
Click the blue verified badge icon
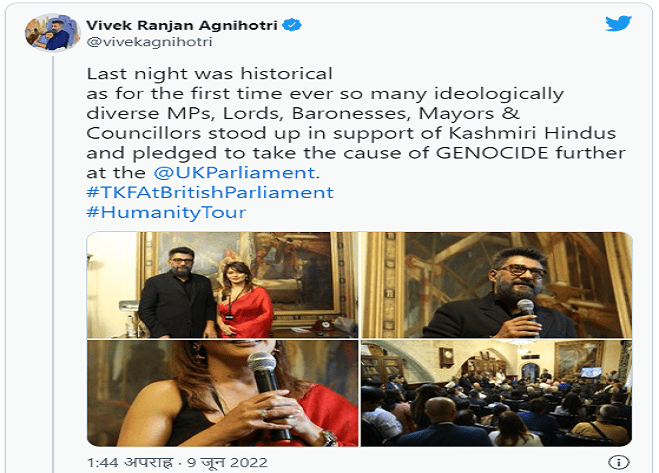pos(291,25)
